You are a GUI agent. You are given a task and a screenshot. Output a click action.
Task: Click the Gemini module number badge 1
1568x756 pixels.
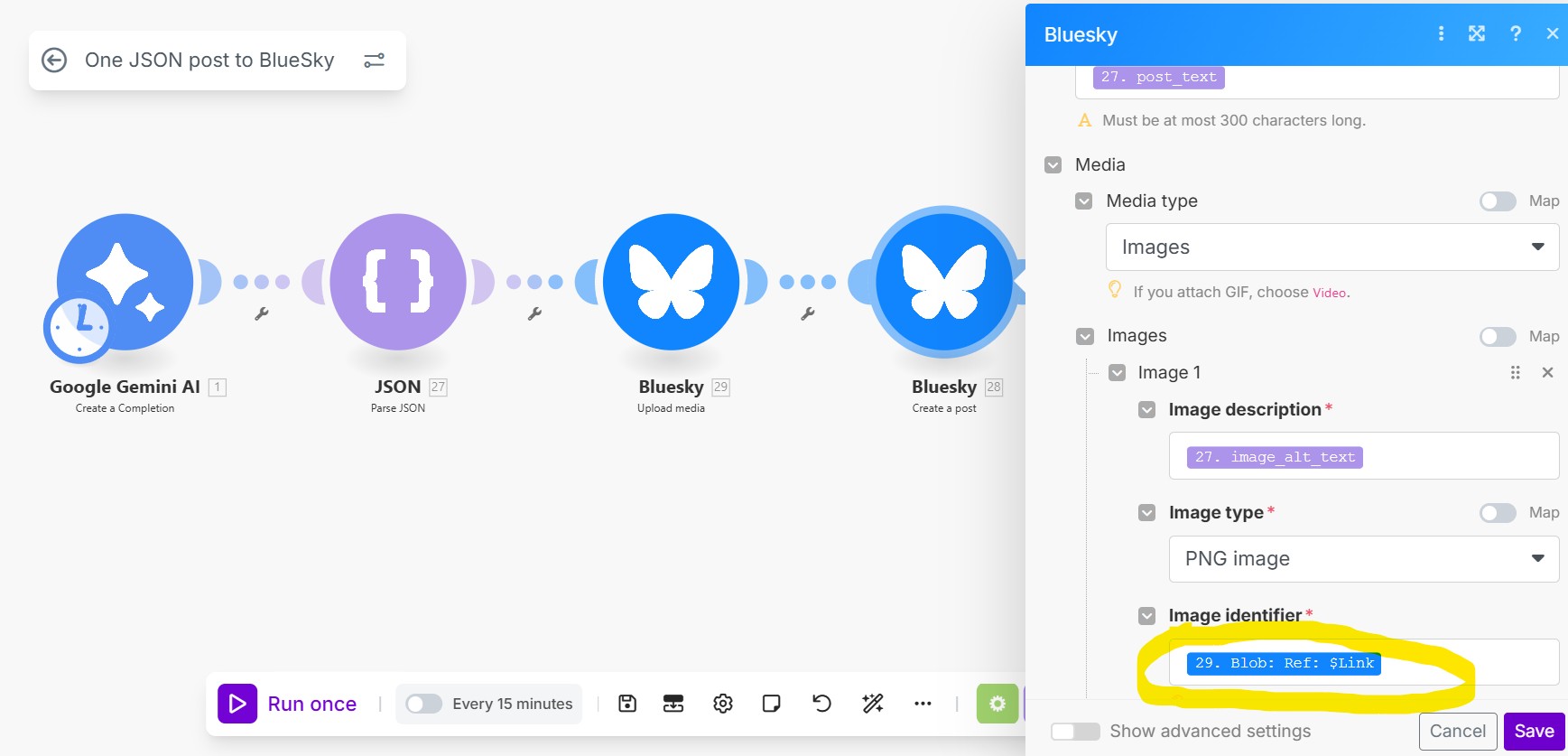pyautogui.click(x=217, y=387)
